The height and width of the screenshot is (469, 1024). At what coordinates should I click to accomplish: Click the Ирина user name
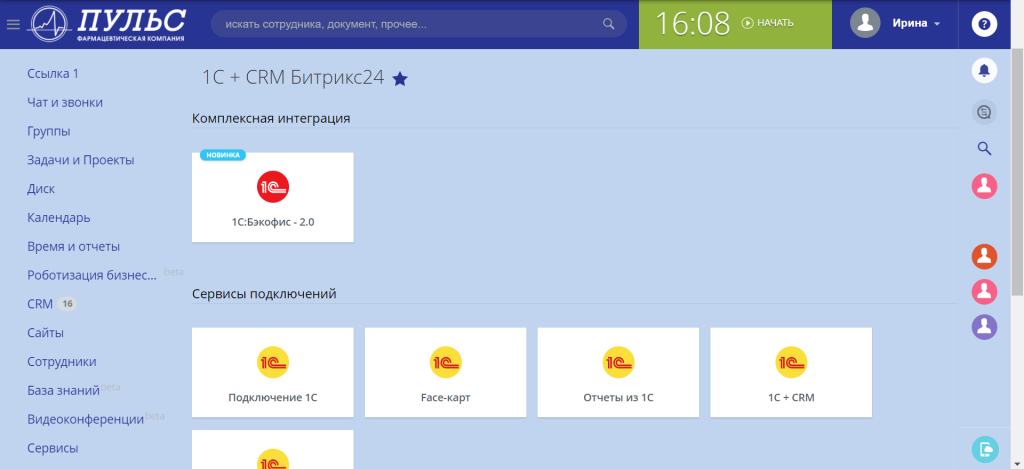910,24
